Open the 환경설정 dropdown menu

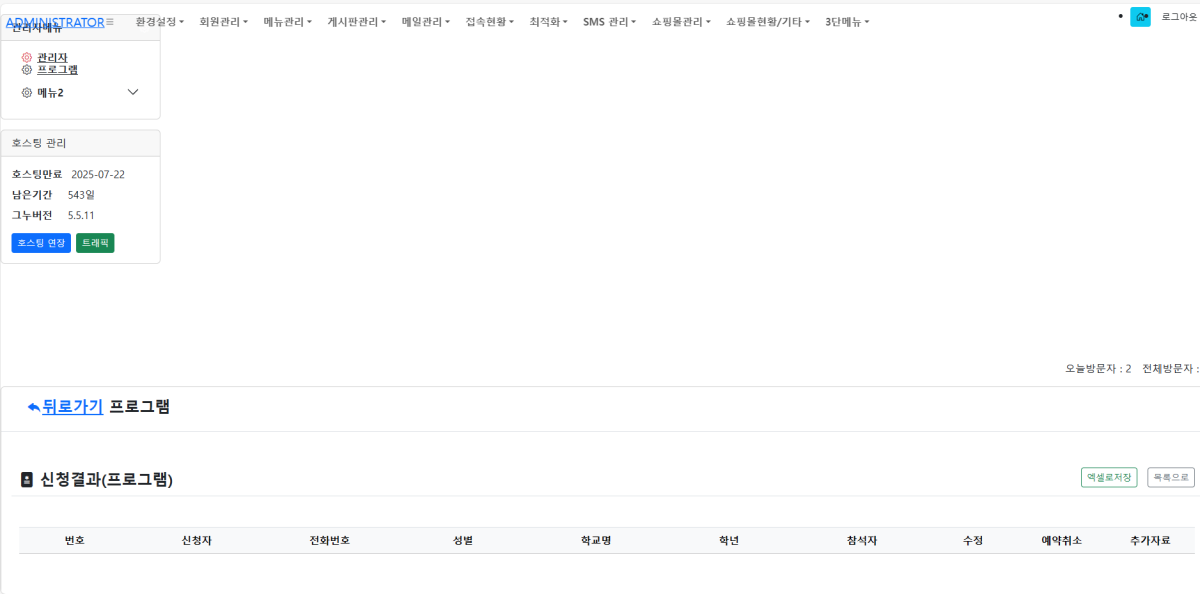point(160,21)
